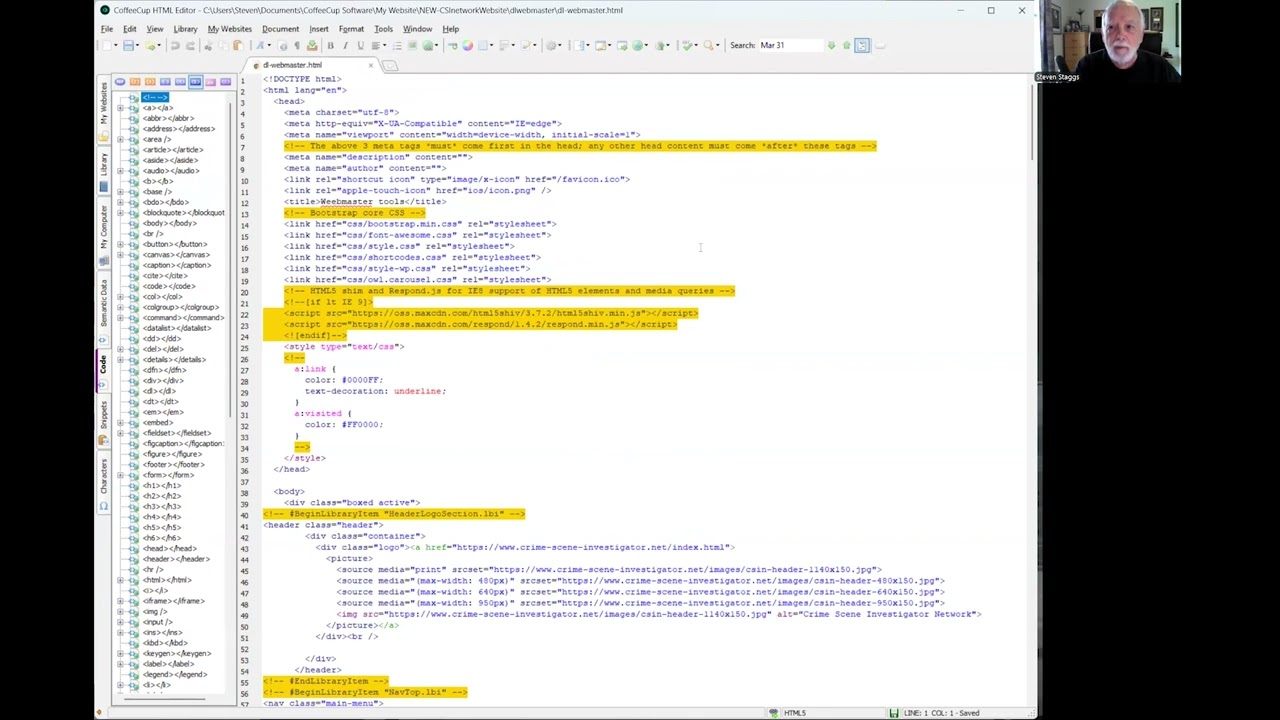1280x720 pixels.
Task: Toggle Bold formatting in the toolbar
Action: point(330,45)
